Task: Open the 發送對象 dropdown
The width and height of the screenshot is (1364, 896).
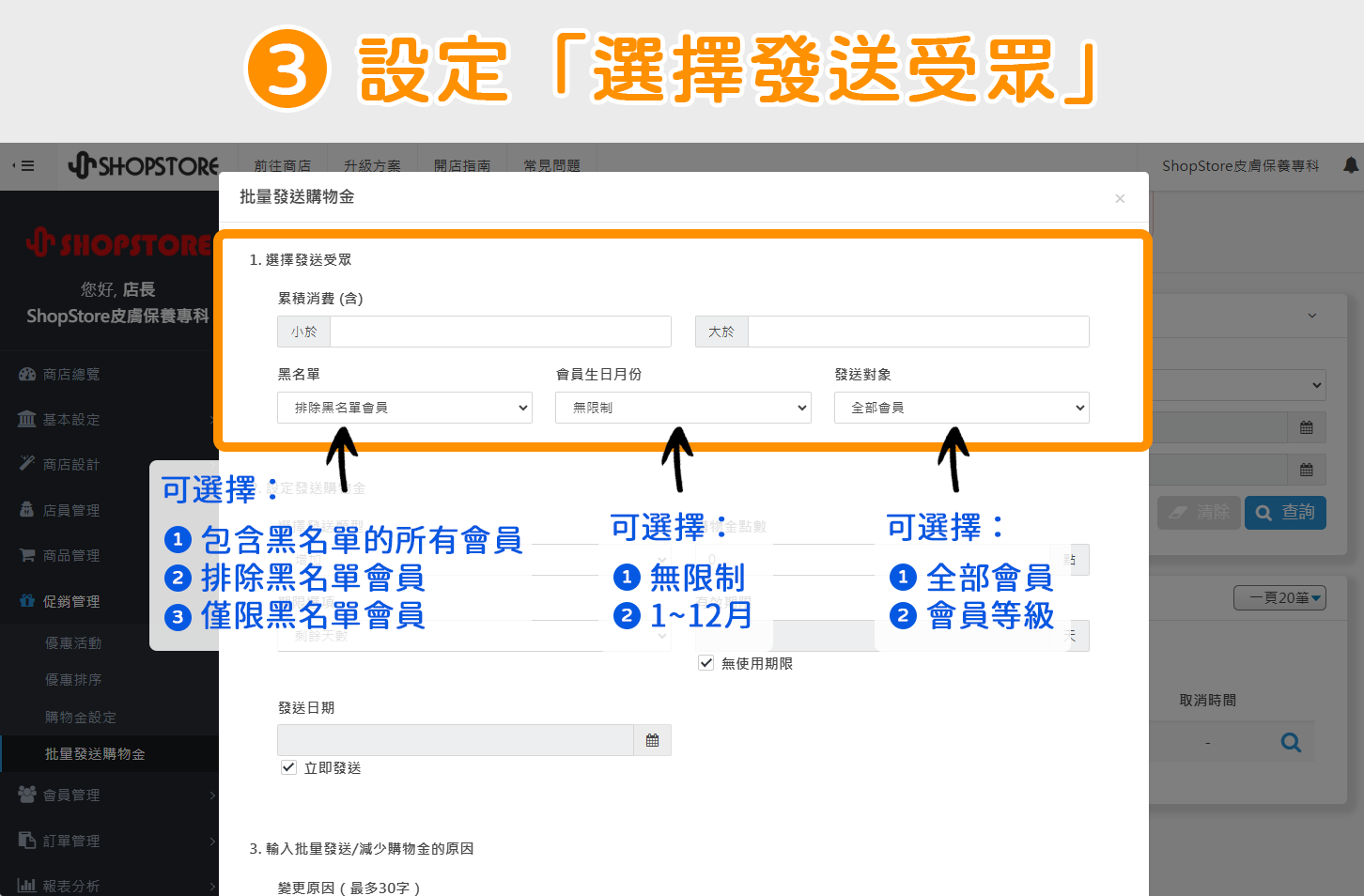Action: tap(962, 408)
